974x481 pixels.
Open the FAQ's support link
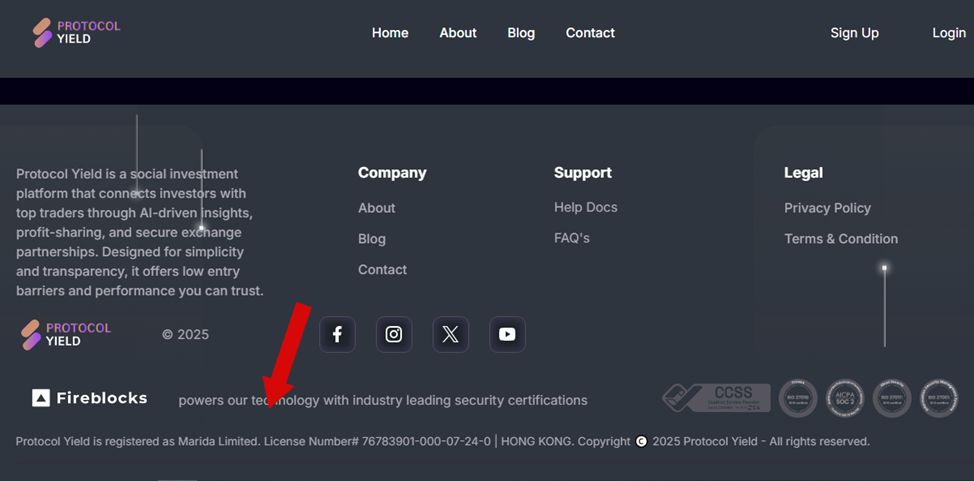(x=572, y=238)
